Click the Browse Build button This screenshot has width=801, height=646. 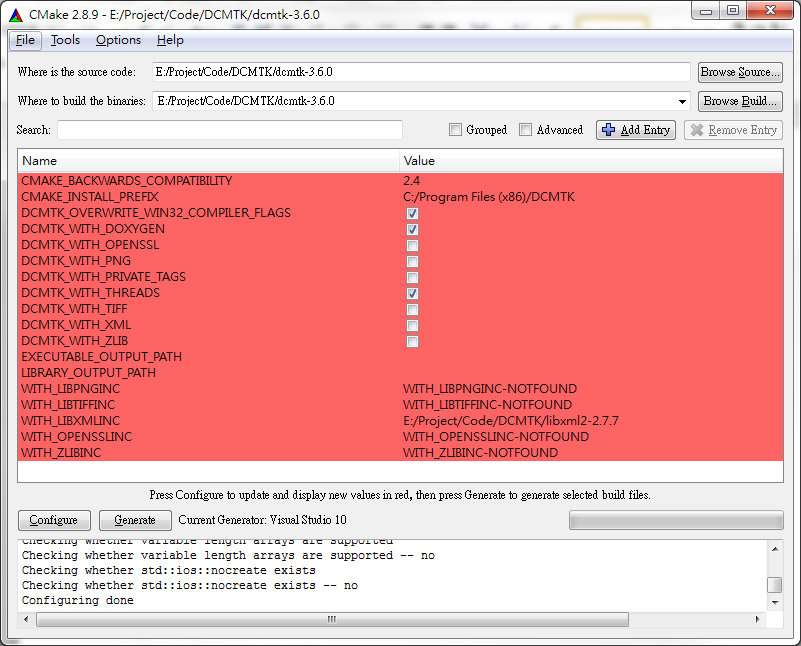click(x=740, y=101)
